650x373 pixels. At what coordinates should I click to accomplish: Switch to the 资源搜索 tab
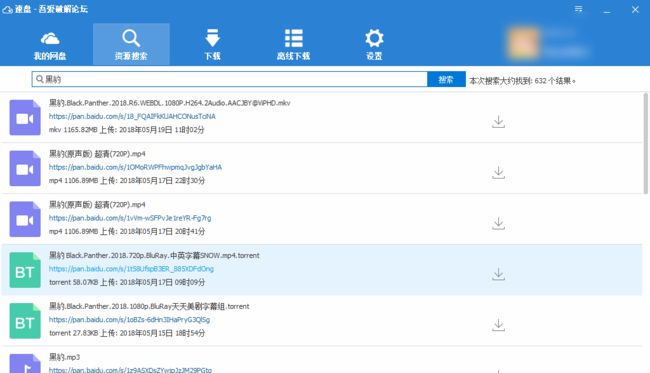pyautogui.click(x=131, y=44)
